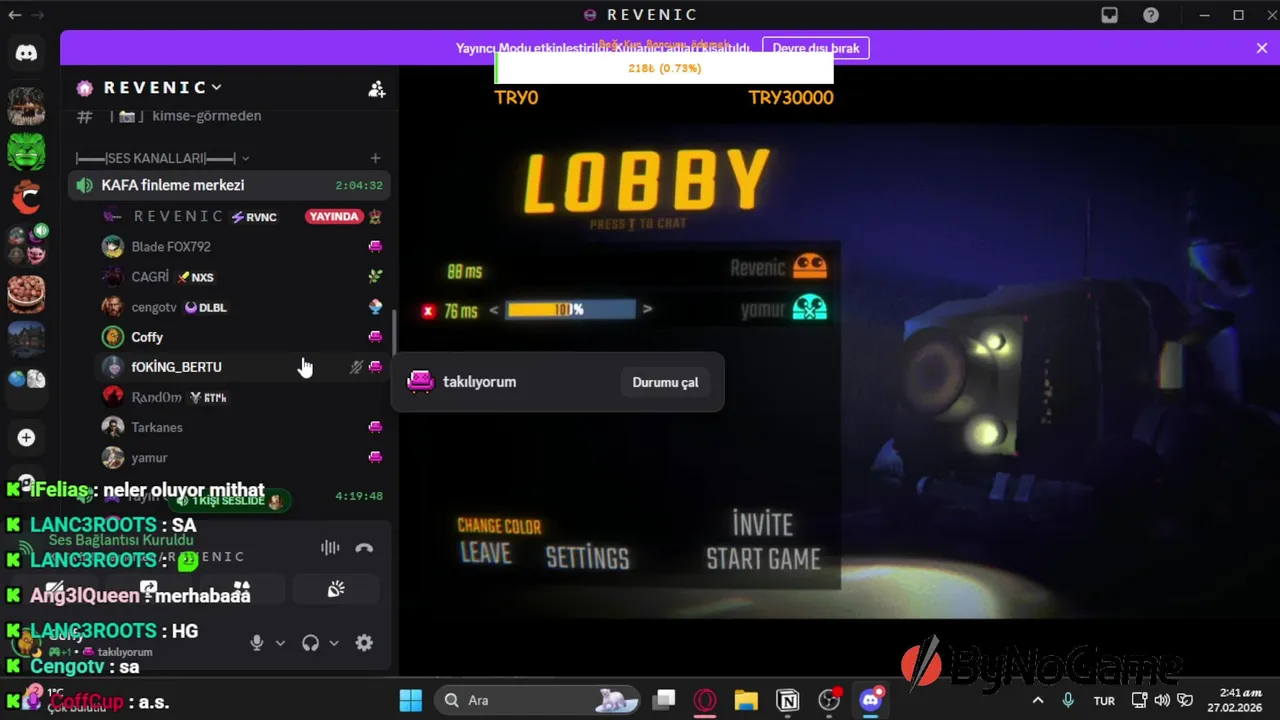Open the Discord user settings gear

(x=364, y=643)
